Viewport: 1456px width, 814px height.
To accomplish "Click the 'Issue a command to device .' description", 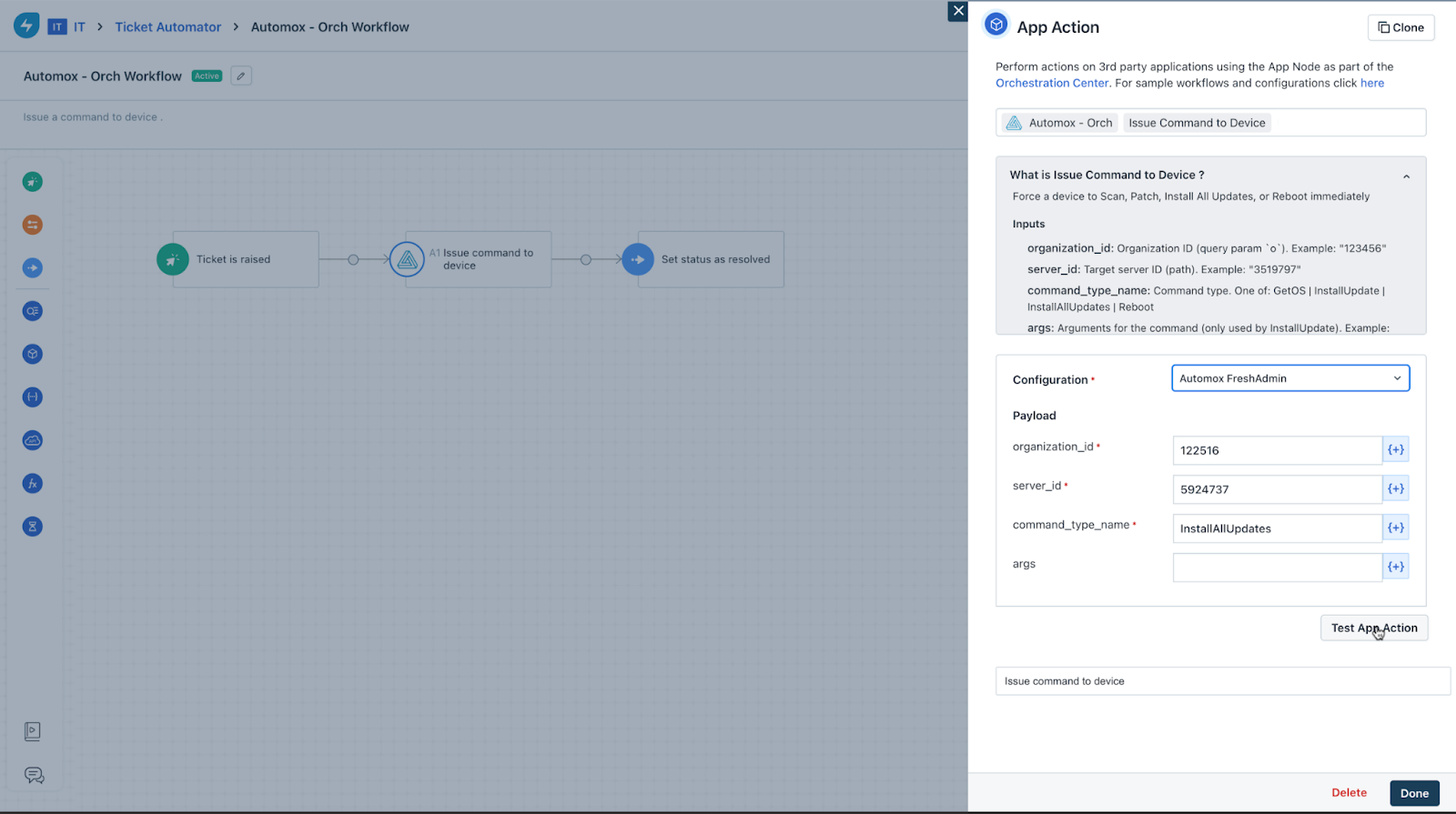I will coord(93,117).
